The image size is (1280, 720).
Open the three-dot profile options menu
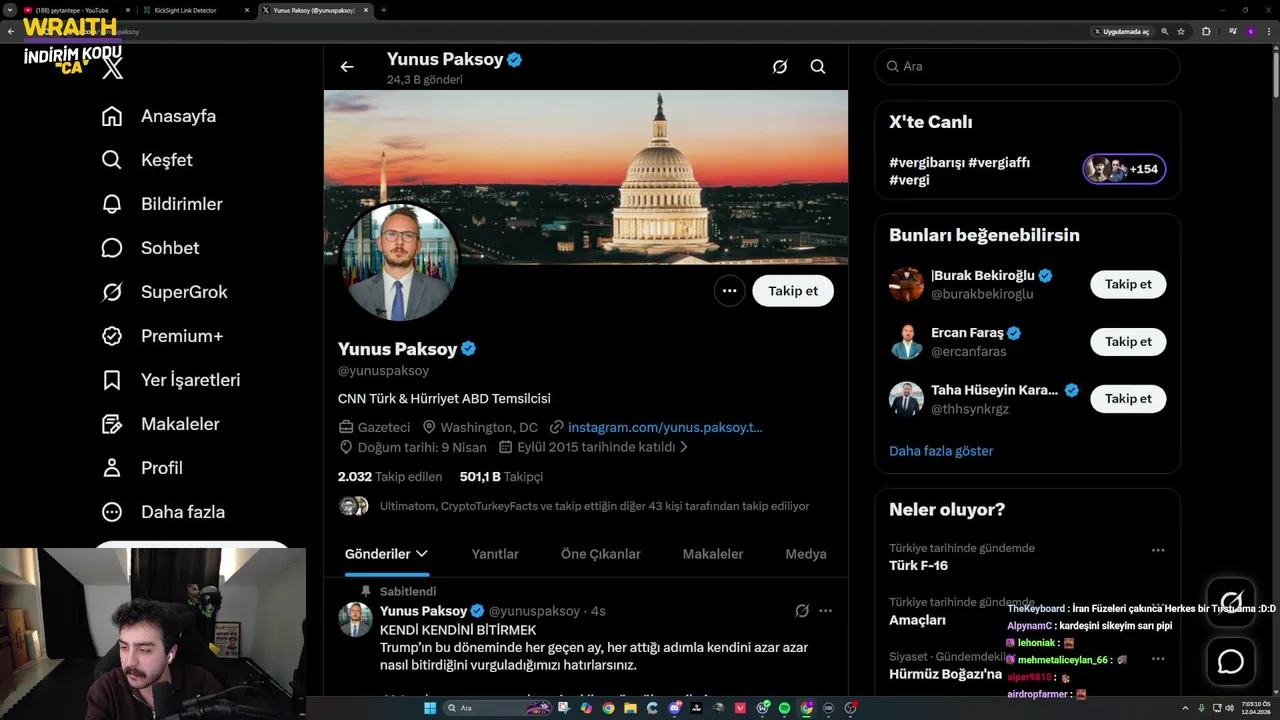[x=730, y=291]
